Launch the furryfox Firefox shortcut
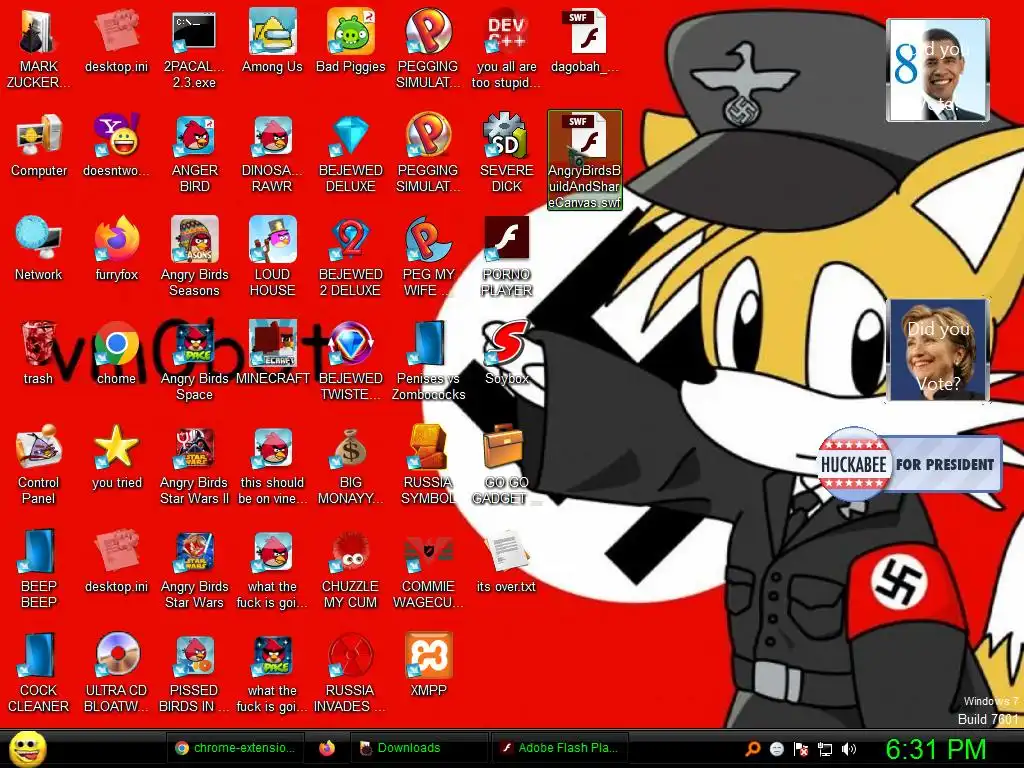The height and width of the screenshot is (768, 1024). tap(116, 249)
